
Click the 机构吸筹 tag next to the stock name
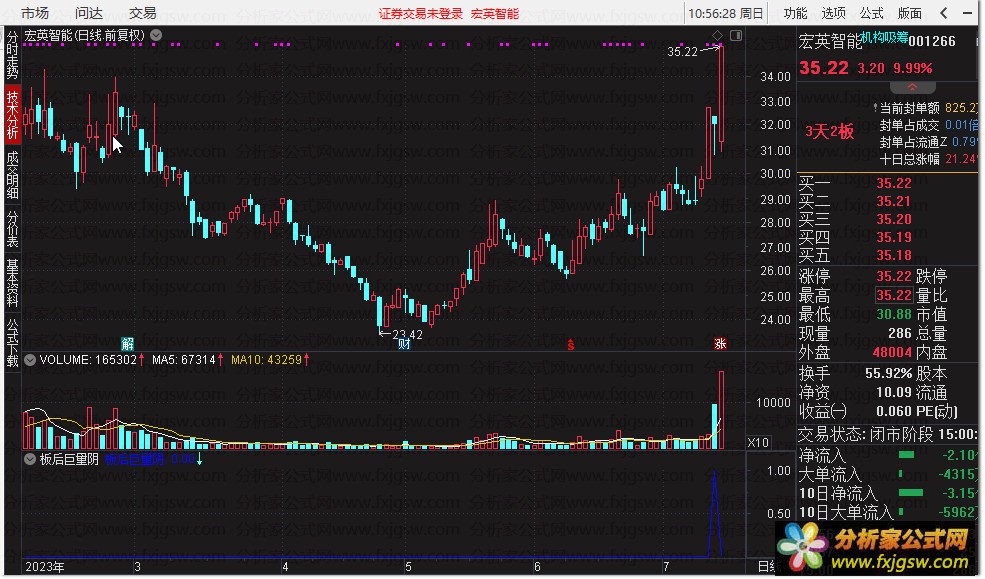tap(884, 38)
